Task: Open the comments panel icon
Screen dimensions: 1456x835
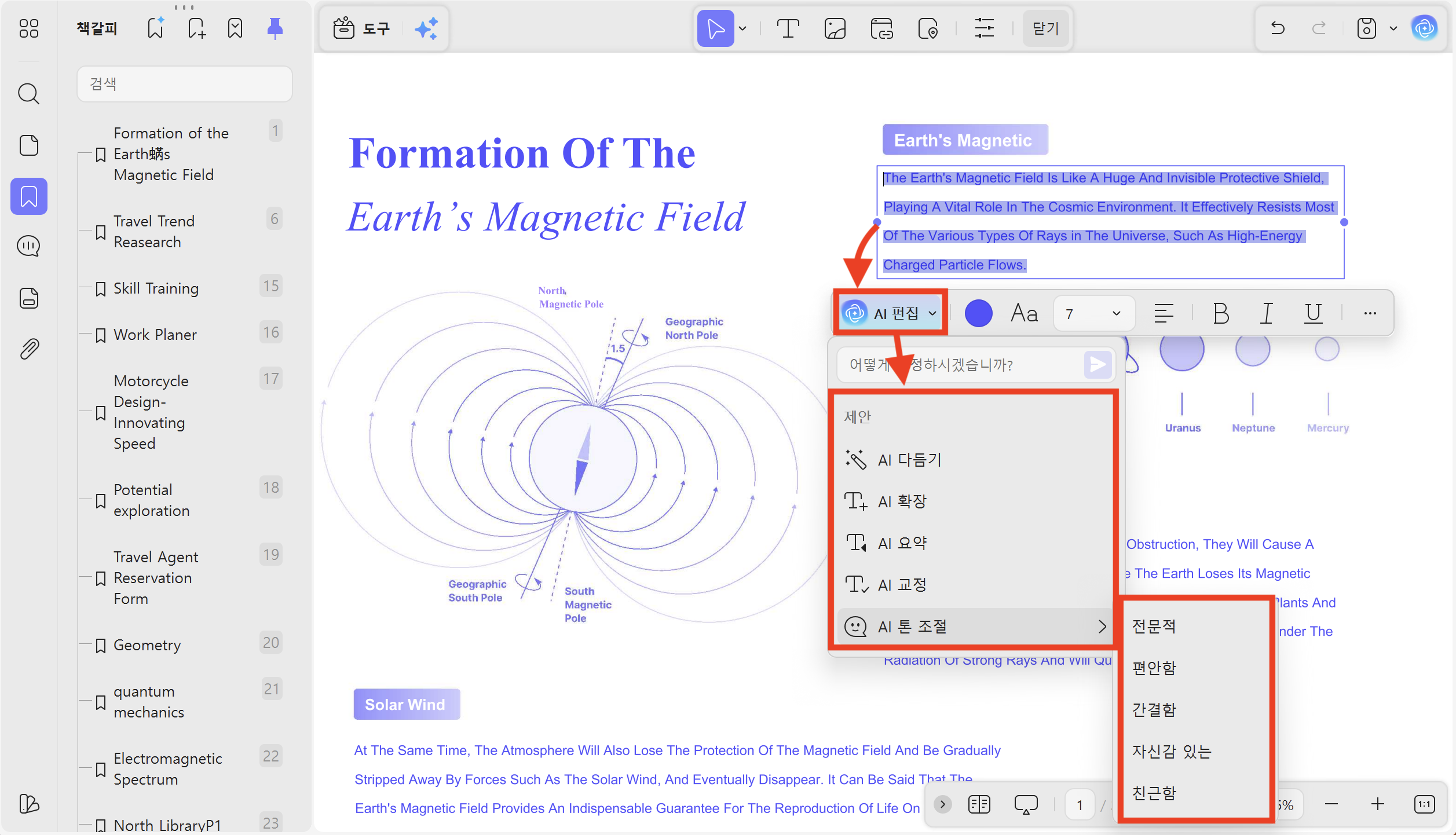Action: [29, 246]
